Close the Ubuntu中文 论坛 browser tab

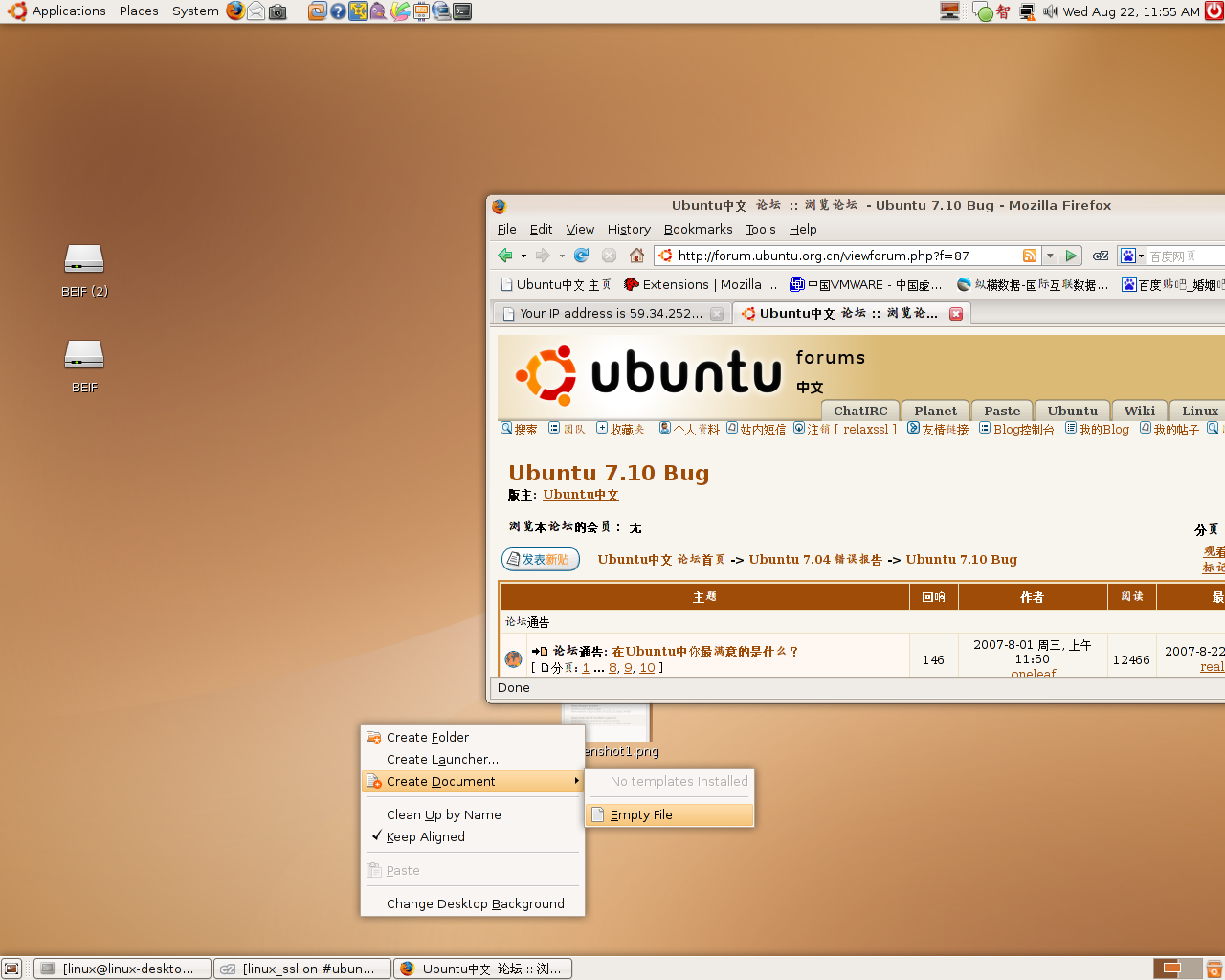(956, 314)
